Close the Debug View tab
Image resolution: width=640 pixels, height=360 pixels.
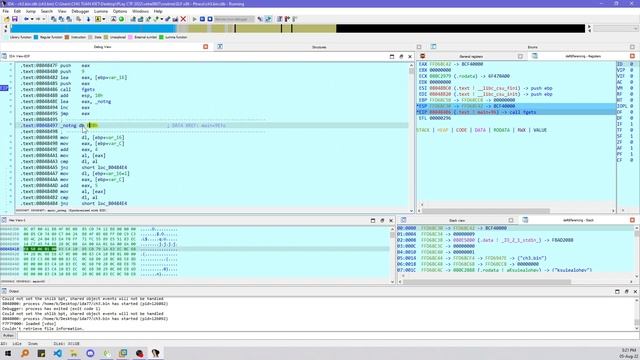point(206,47)
